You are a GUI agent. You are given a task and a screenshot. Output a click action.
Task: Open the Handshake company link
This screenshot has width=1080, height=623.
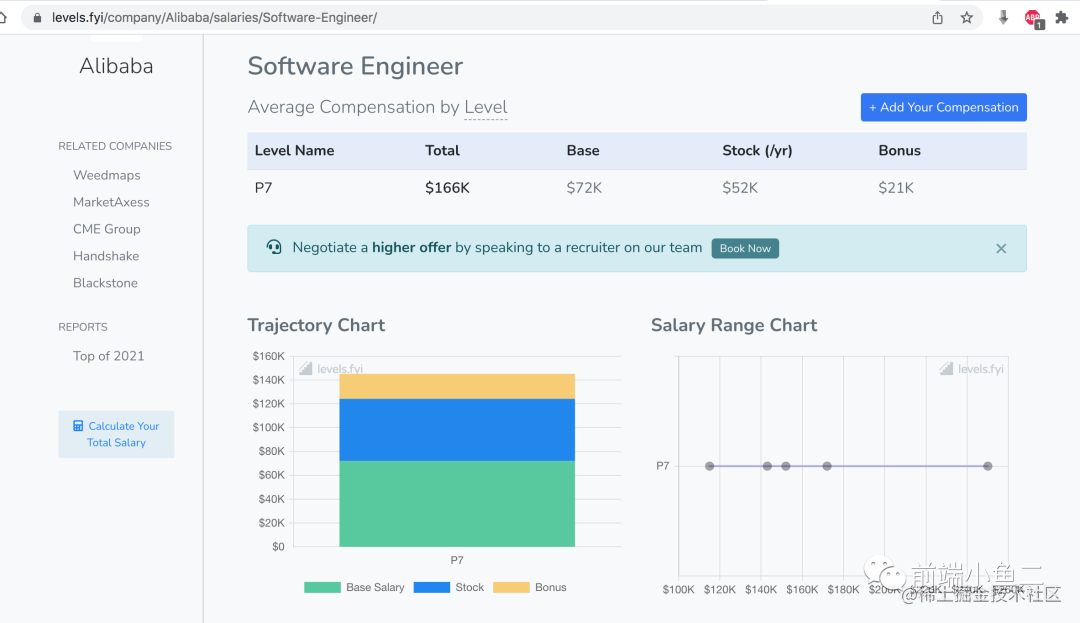click(x=106, y=256)
